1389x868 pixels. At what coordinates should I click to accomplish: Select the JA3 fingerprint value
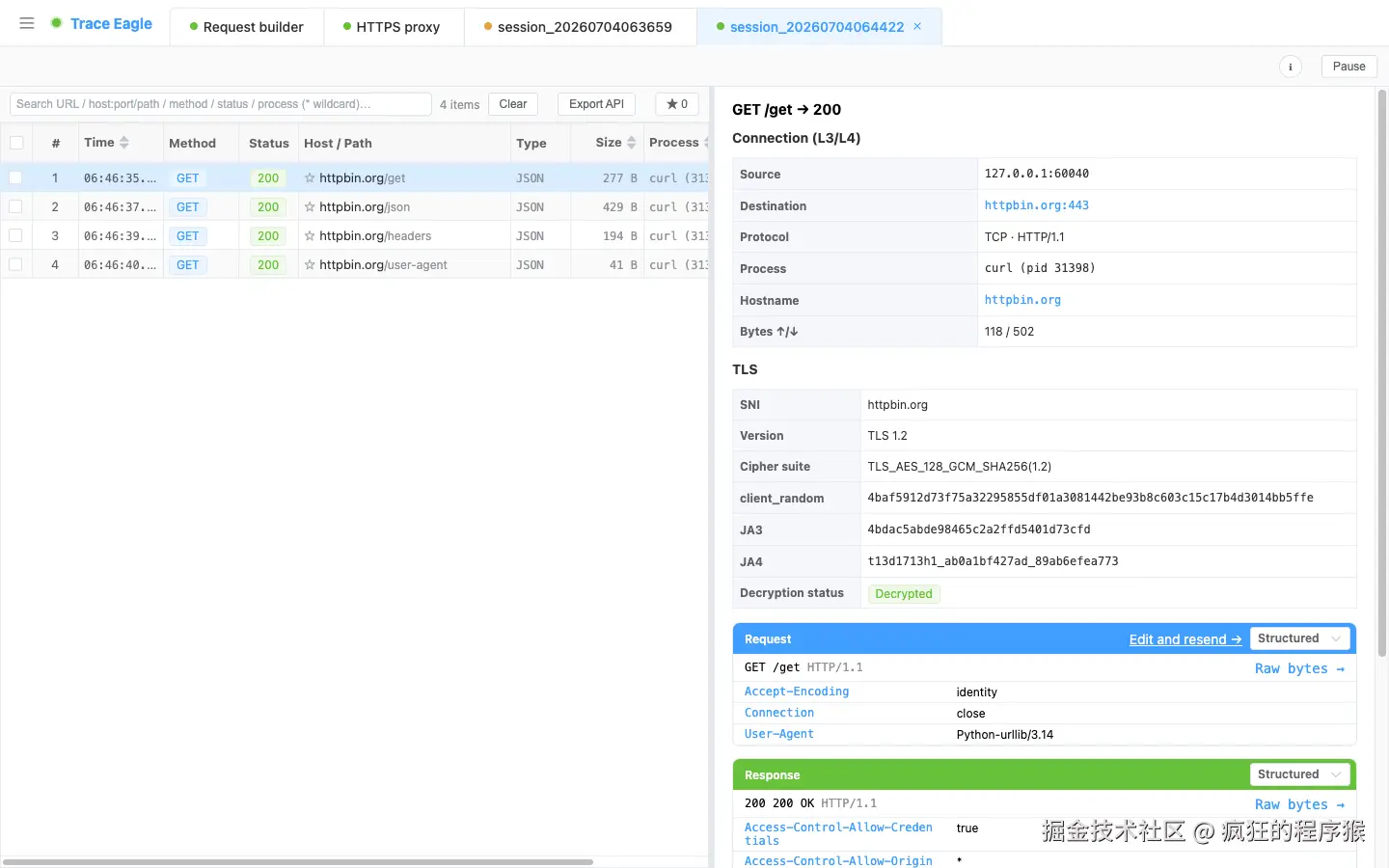979,529
